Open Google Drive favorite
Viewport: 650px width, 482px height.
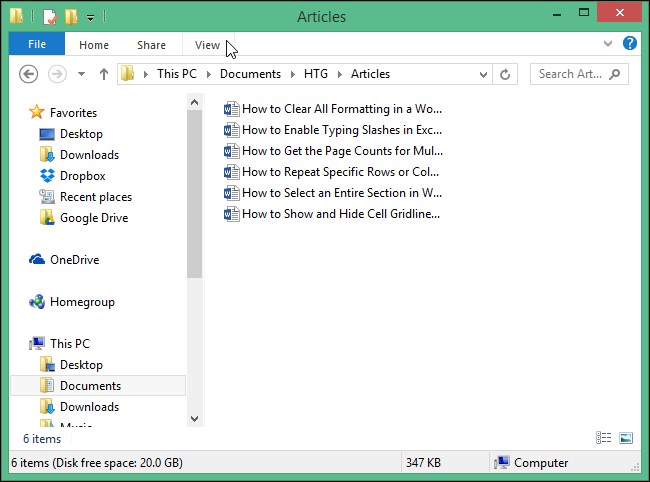point(94,218)
